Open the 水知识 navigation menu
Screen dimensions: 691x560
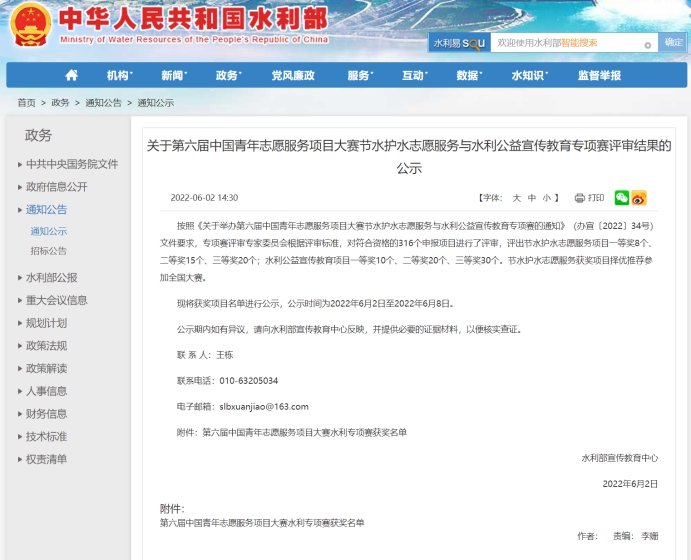tap(528, 75)
